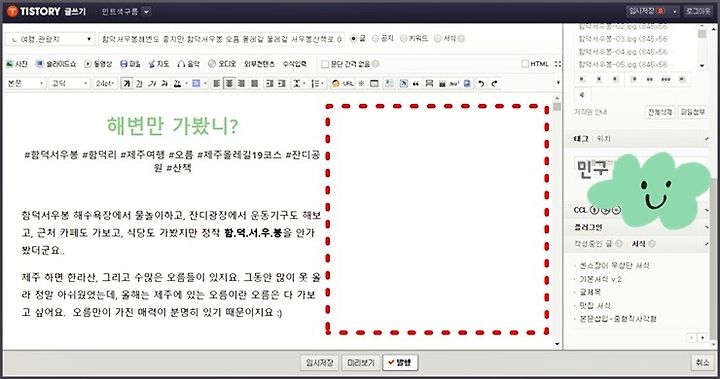
Task: Open blog selector dropdown in header
Action: point(146,11)
